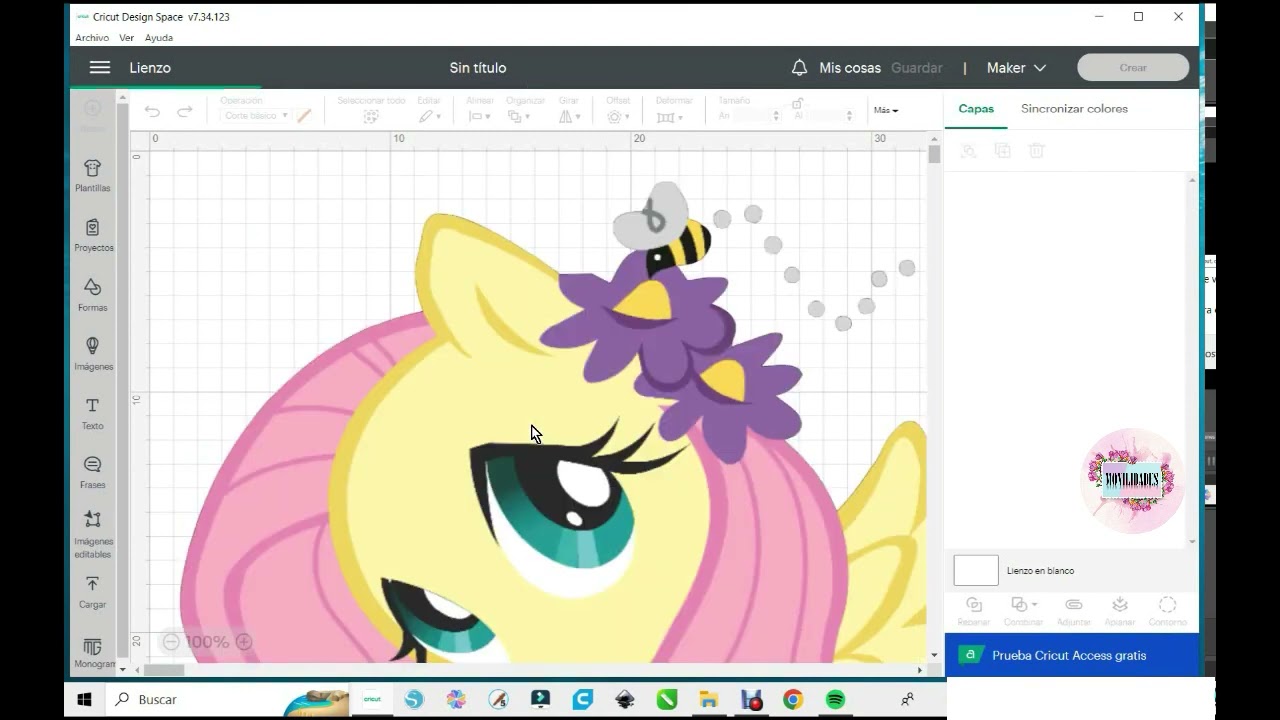Click Contorno contour tool
This screenshot has height=720, width=1280.
1167,611
